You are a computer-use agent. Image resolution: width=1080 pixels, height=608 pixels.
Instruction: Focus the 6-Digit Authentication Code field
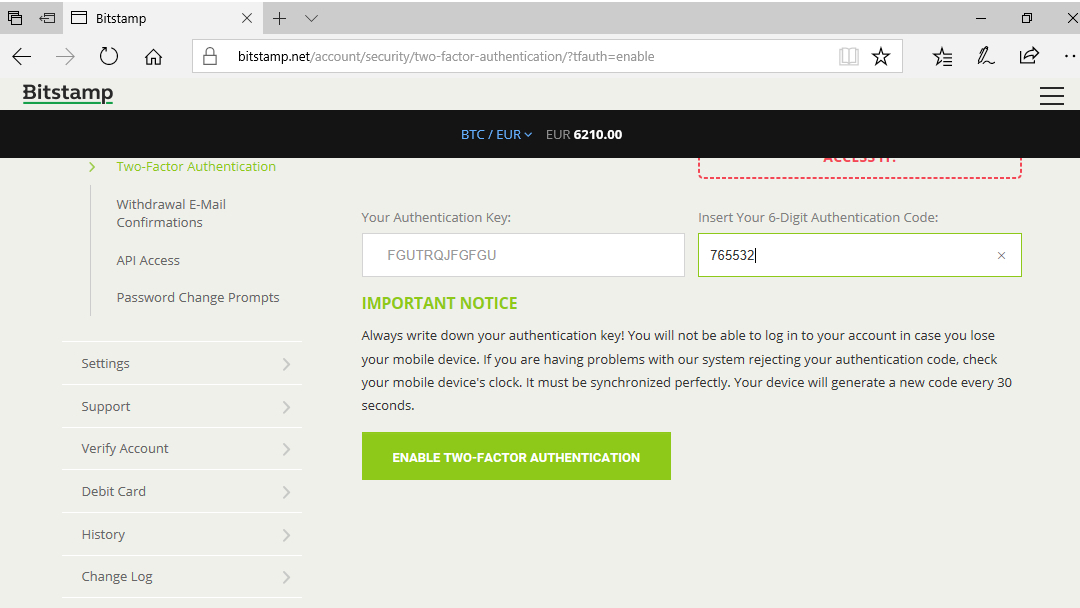860,255
